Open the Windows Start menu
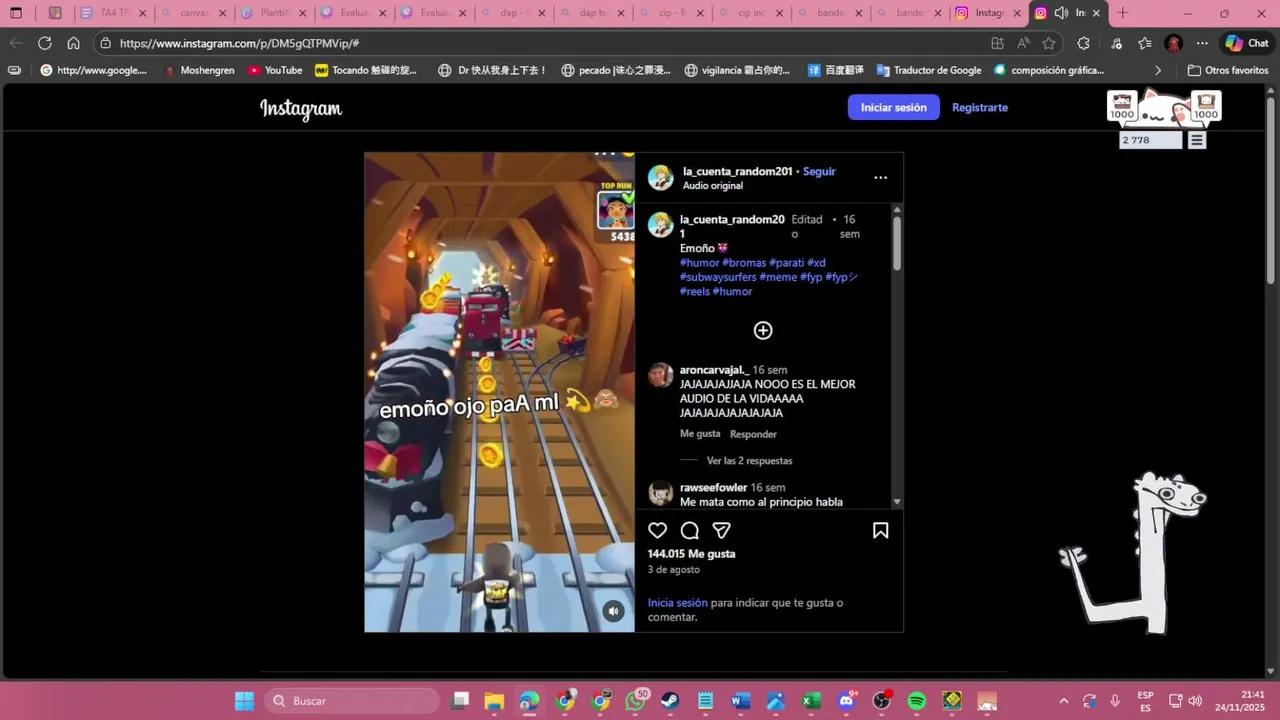Image resolution: width=1280 pixels, height=720 pixels. tap(244, 701)
